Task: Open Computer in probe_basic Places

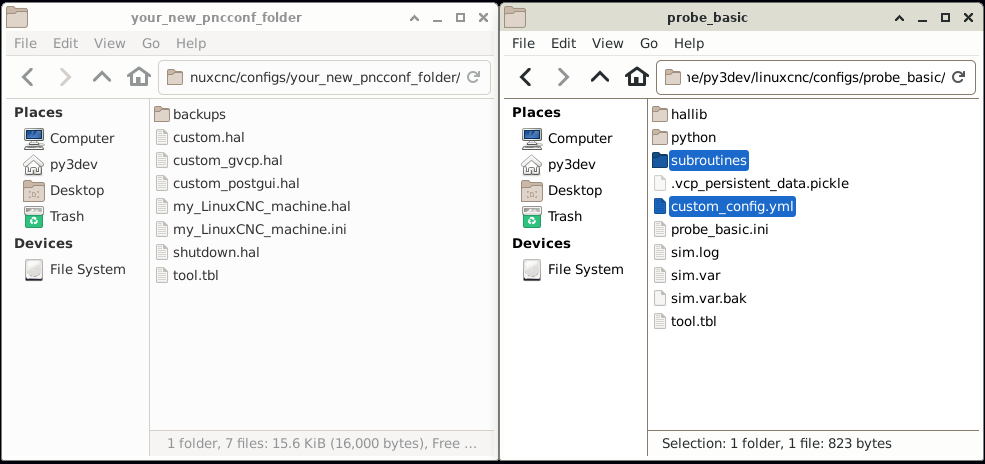Action: tap(567, 138)
